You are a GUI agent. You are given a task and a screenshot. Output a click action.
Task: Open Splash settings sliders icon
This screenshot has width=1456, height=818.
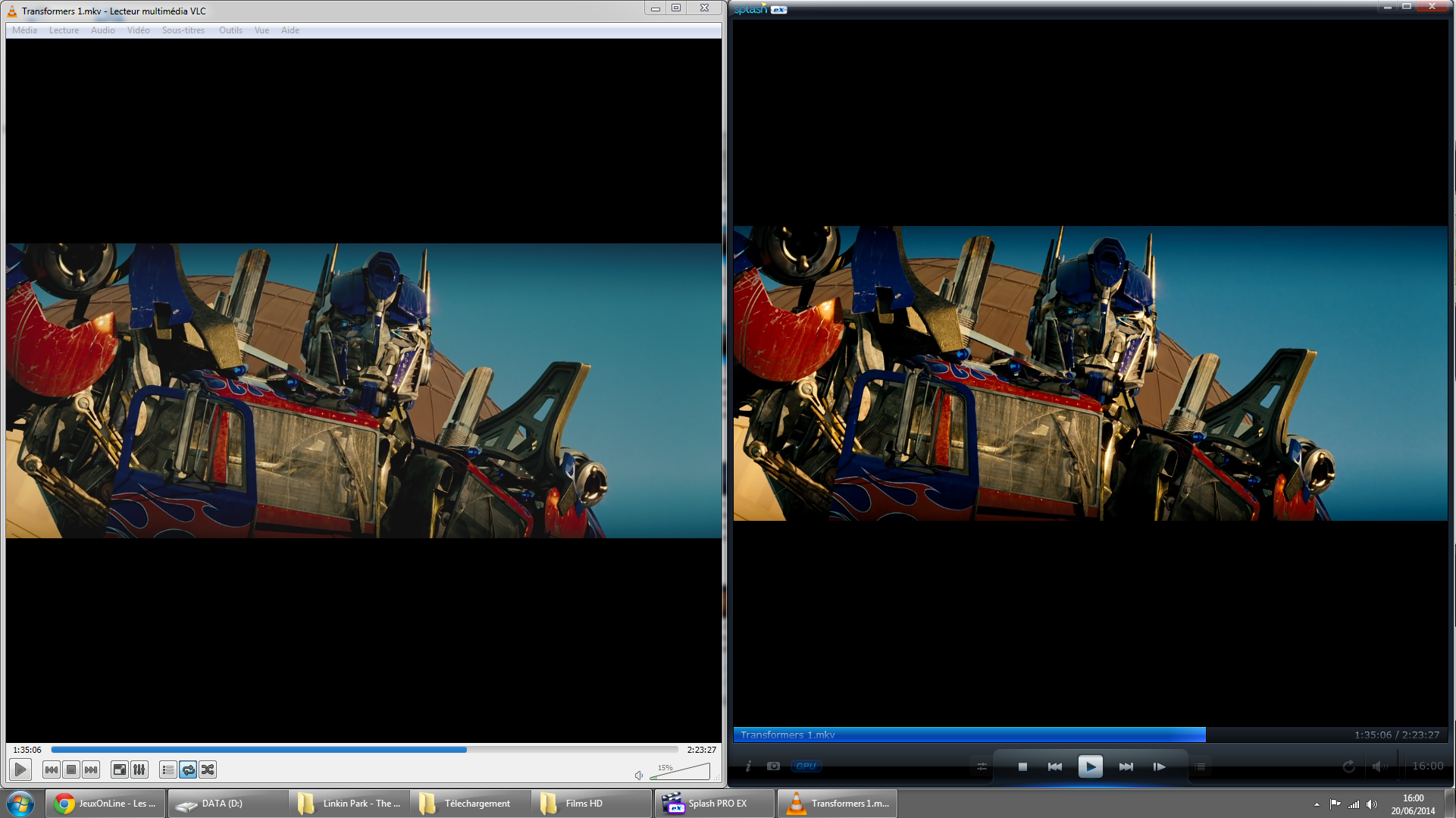tap(982, 766)
